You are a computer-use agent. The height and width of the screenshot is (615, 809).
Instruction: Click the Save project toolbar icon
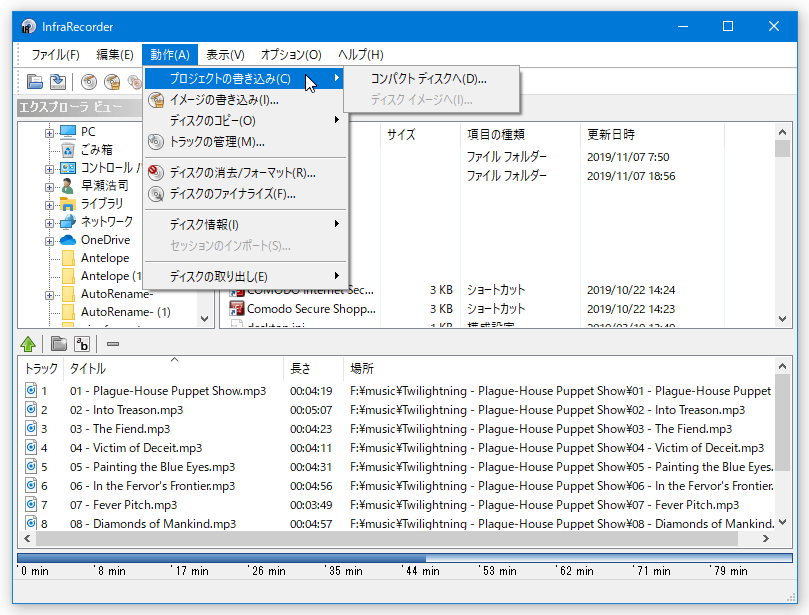tap(58, 81)
